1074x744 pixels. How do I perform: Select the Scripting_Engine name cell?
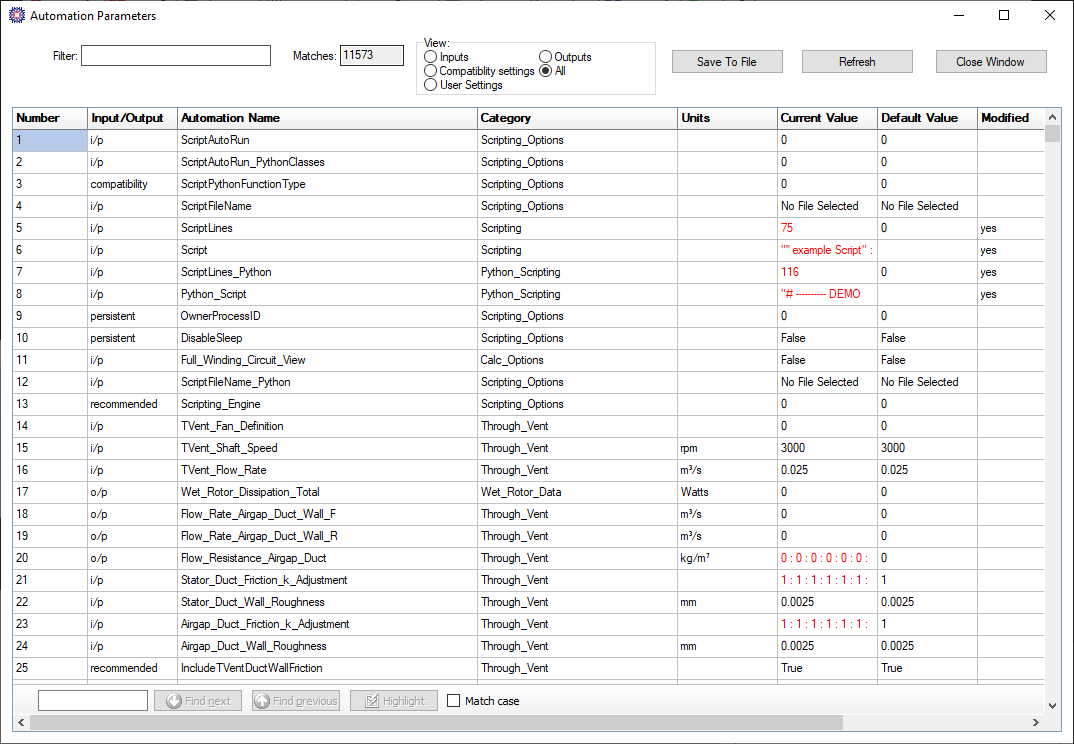(327, 404)
